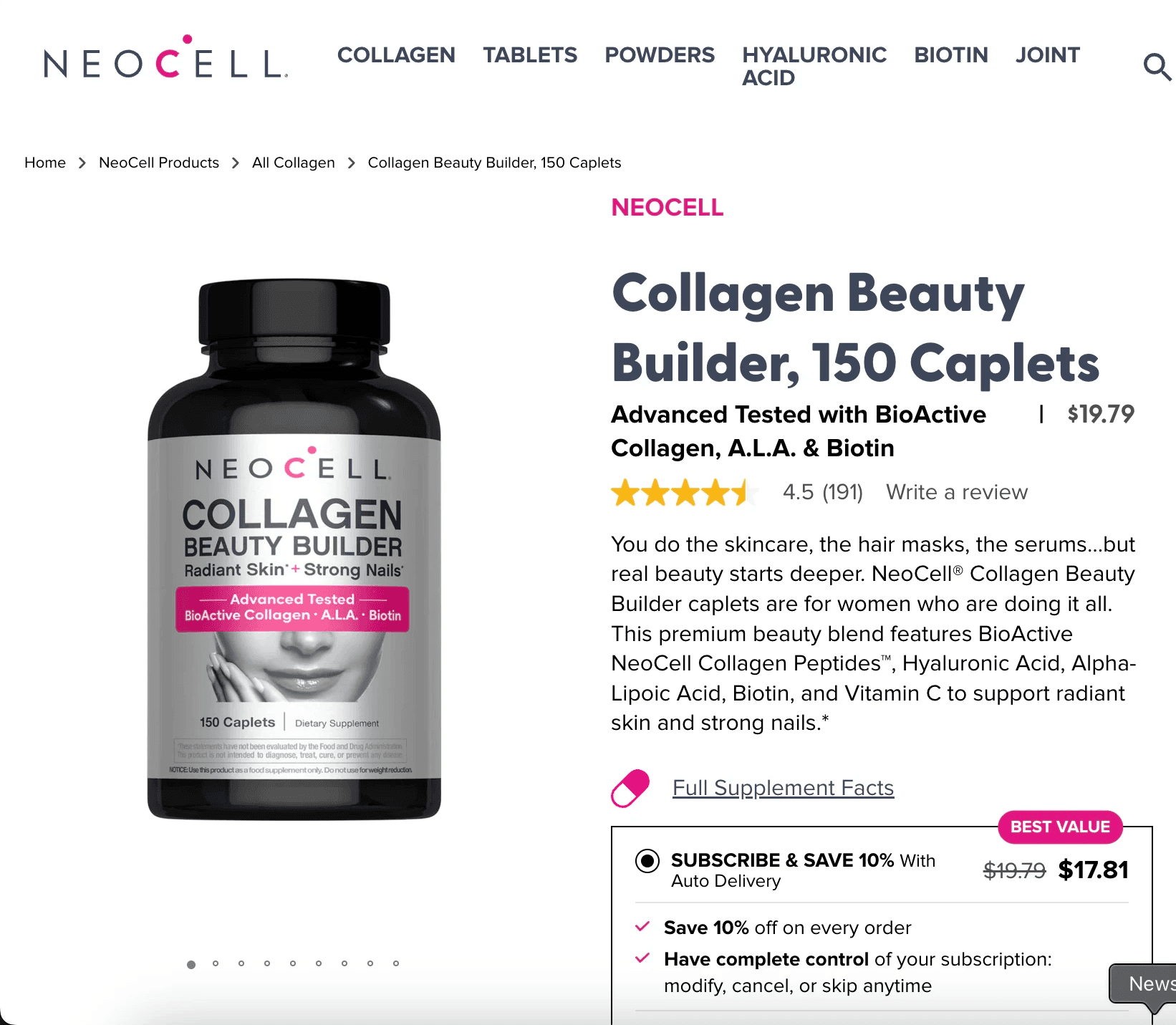Click the BEST VALUE badge
1176x1025 pixels.
[1060, 827]
